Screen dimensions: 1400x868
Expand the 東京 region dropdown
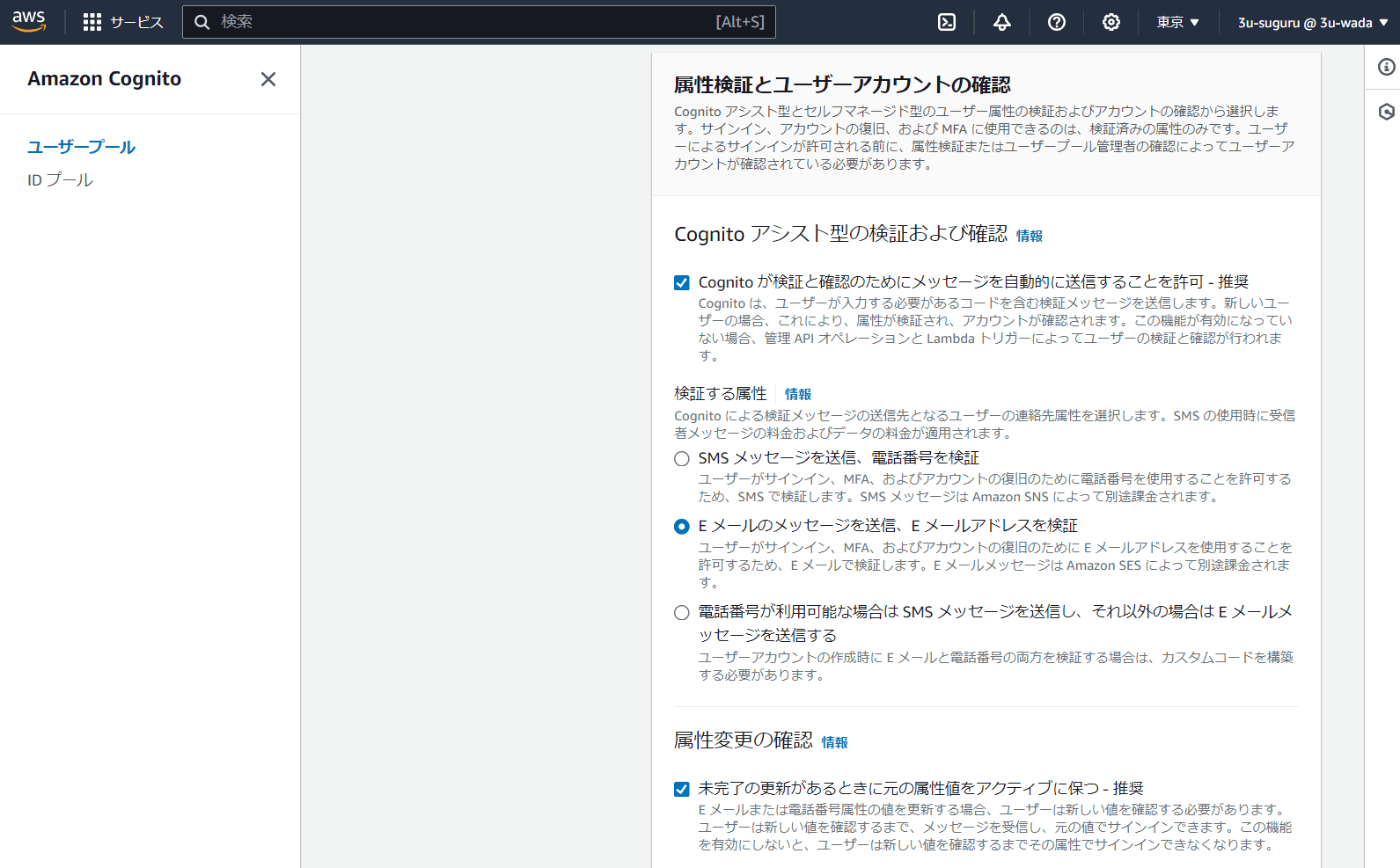(x=1178, y=22)
